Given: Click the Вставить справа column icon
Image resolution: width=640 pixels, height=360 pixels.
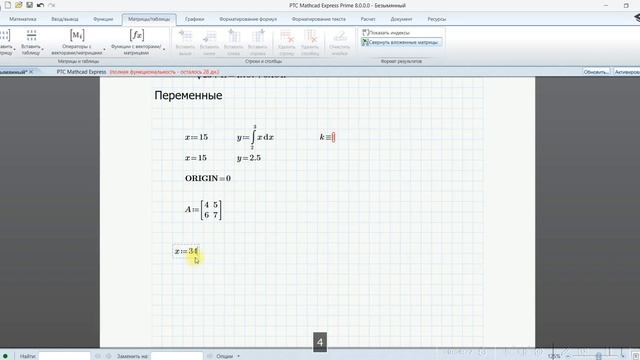Looking at the screenshot, I should click(x=258, y=36).
